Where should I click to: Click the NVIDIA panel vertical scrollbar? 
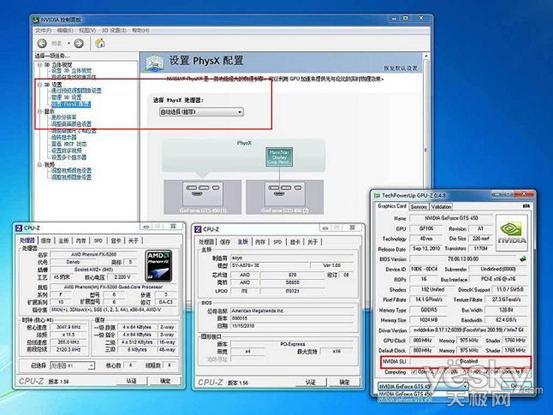tap(426, 122)
